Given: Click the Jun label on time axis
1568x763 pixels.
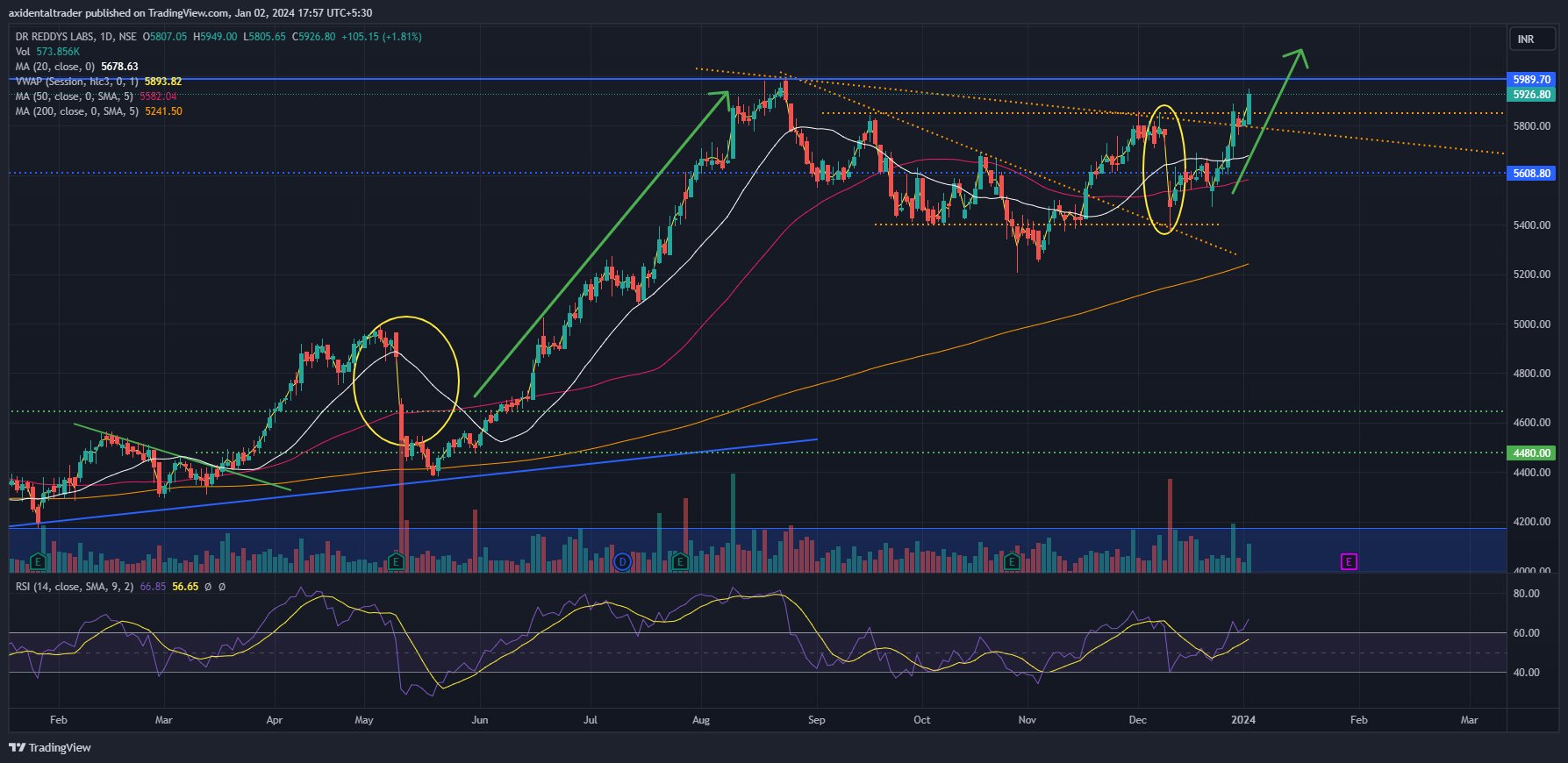Looking at the screenshot, I should tap(480, 720).
